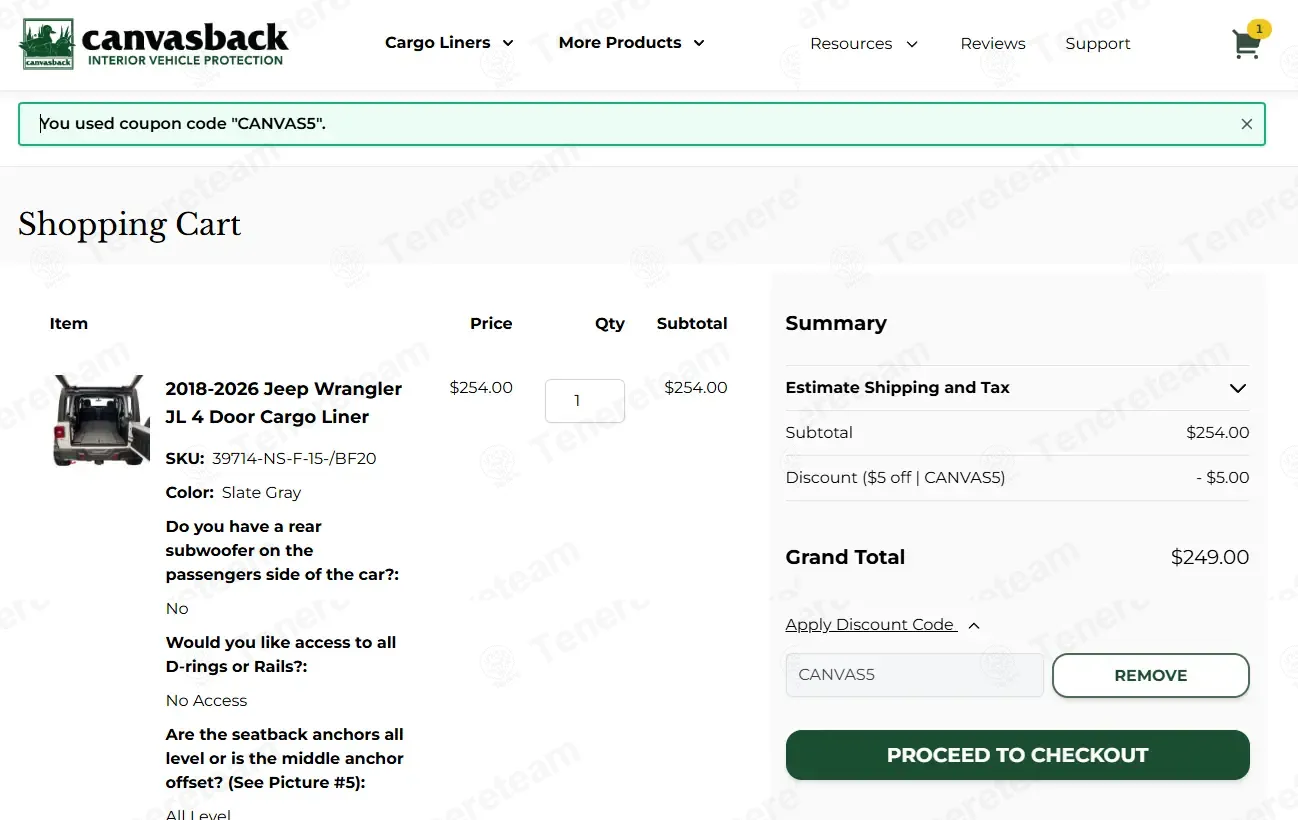Click the No Access option value
Screen dimensions: 1298x820
coord(206,701)
